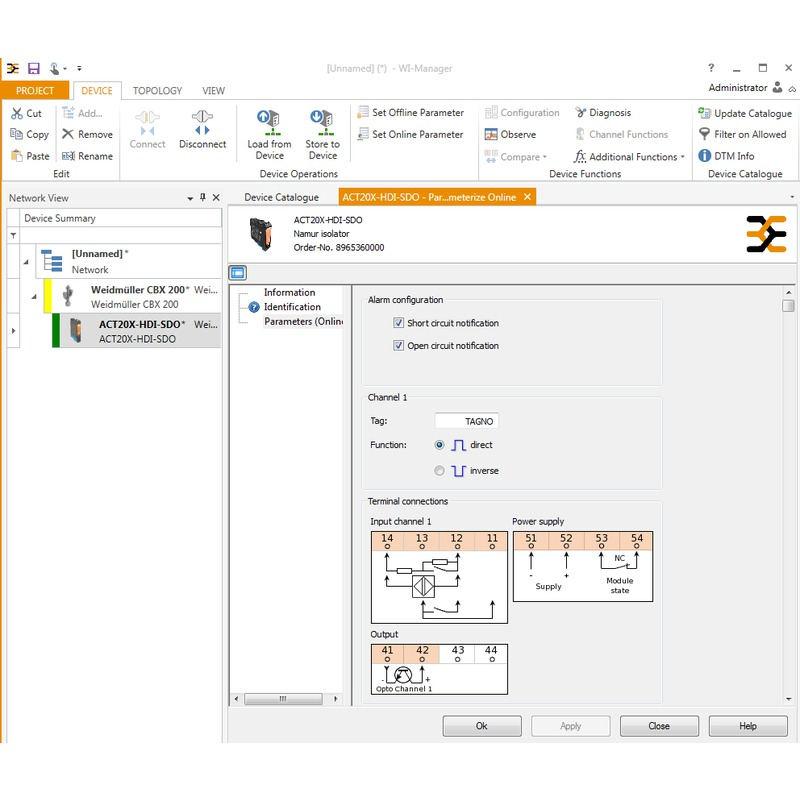Close the Network View panel
Viewport: 800px width, 800px height.
[216, 197]
